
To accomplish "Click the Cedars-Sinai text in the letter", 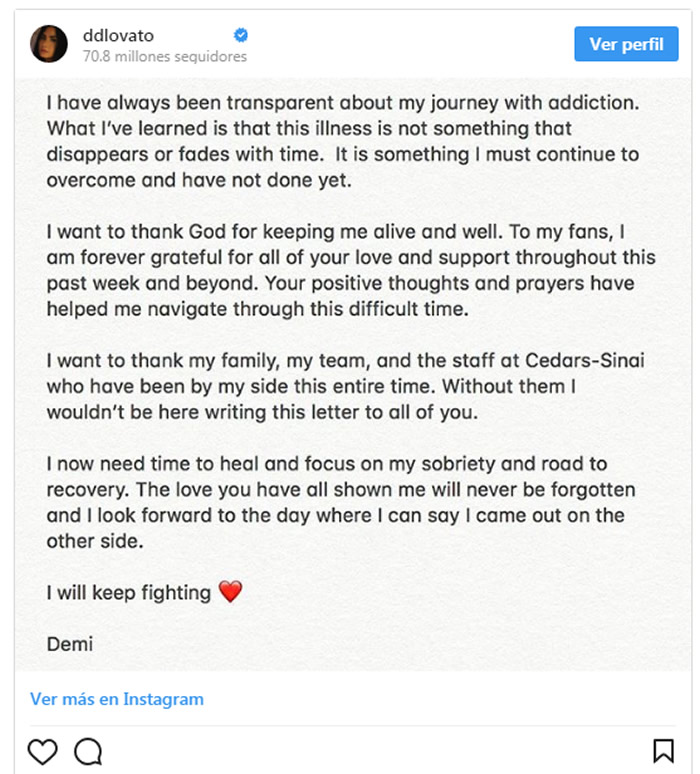I will [585, 360].
